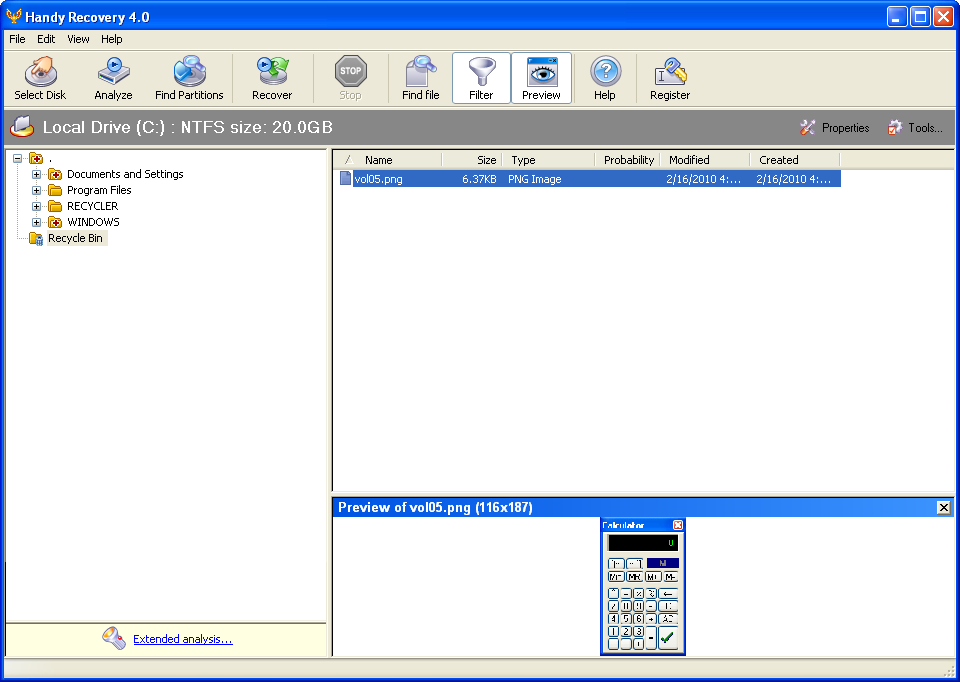Viewport: 960px width, 682px height.
Task: Click root folder icon in tree
Action: pyautogui.click(x=36, y=159)
